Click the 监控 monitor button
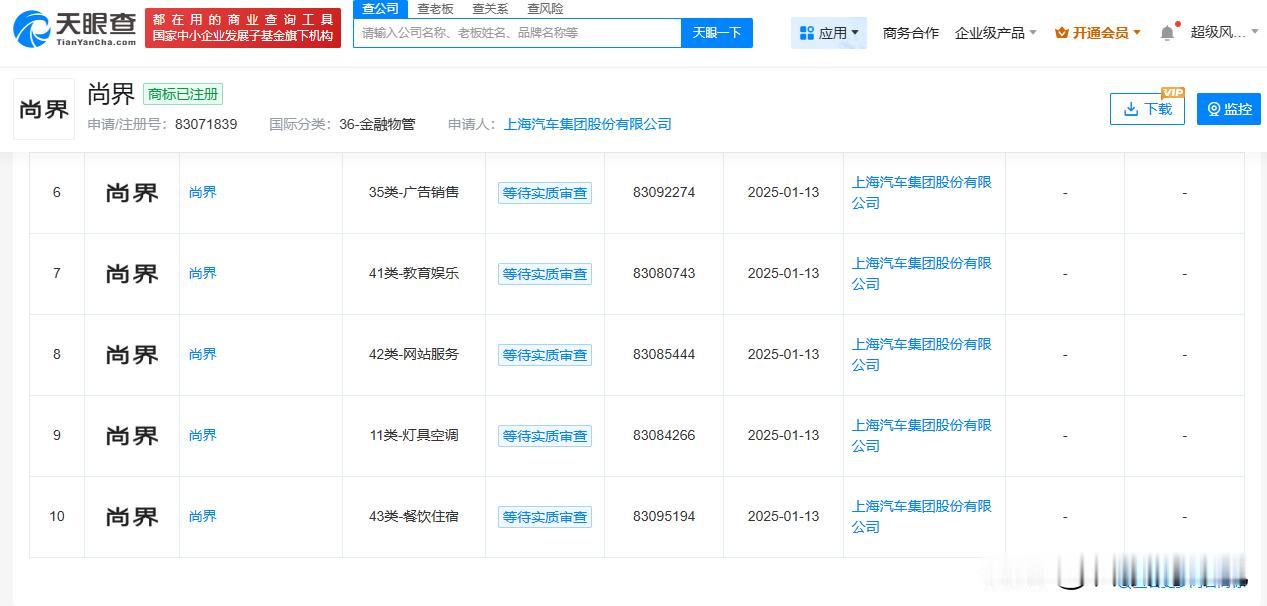Screen dimensions: 1267x606 tap(1229, 109)
